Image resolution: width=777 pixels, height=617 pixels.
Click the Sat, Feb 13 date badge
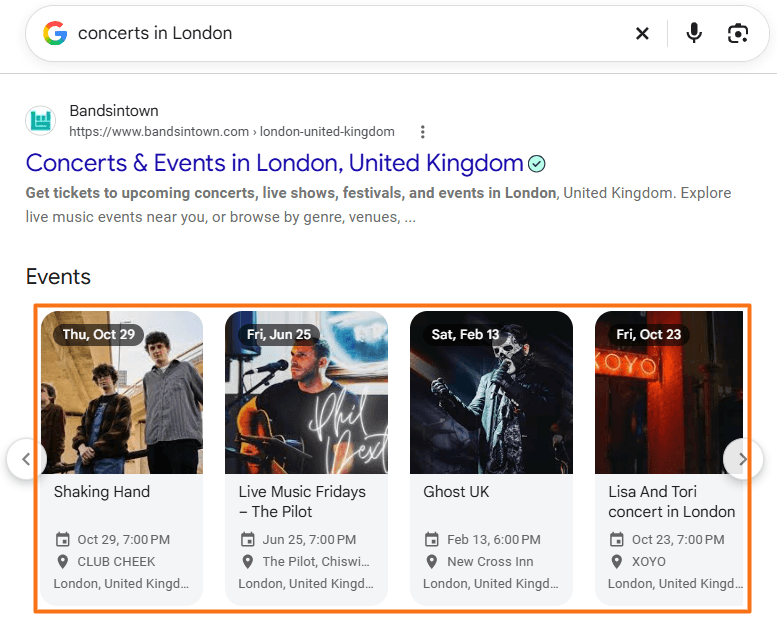465,335
